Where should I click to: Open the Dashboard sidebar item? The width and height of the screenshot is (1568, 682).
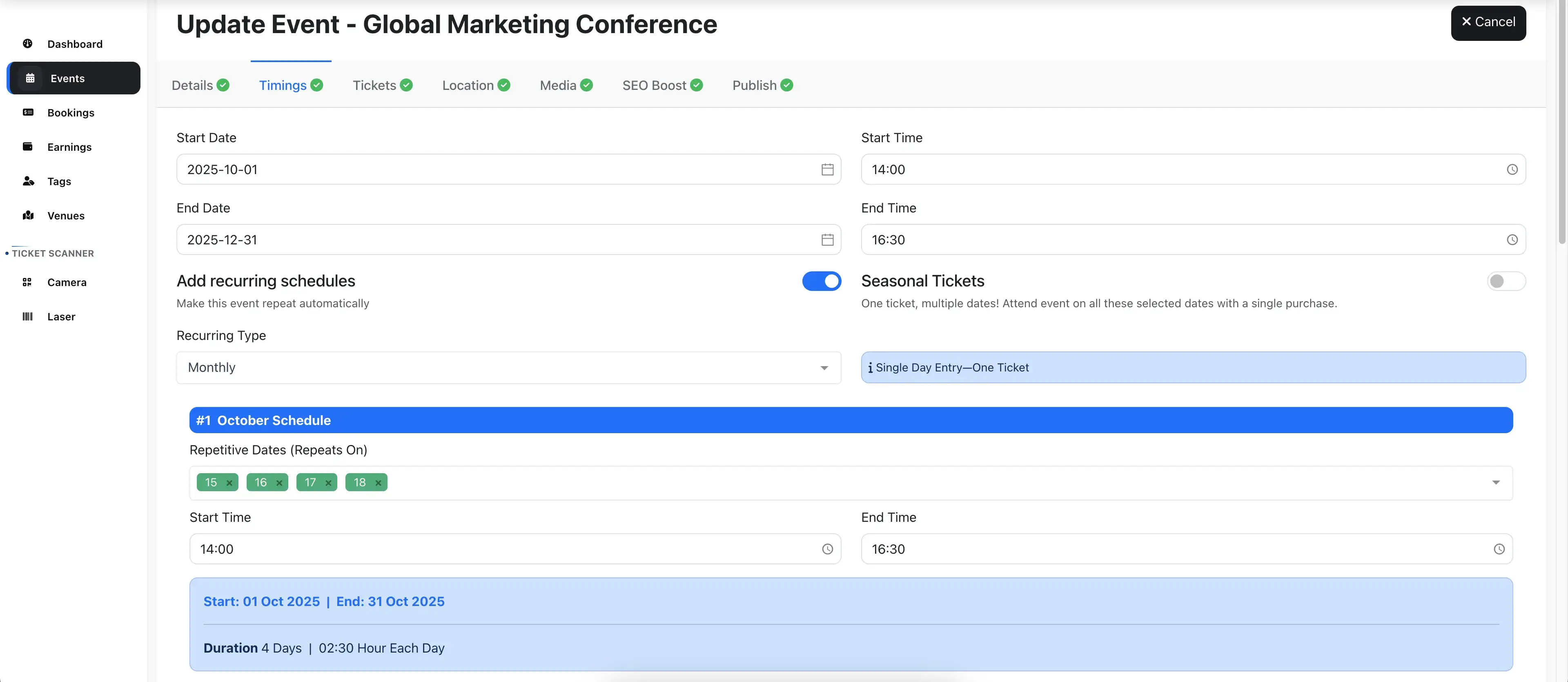coord(74,44)
